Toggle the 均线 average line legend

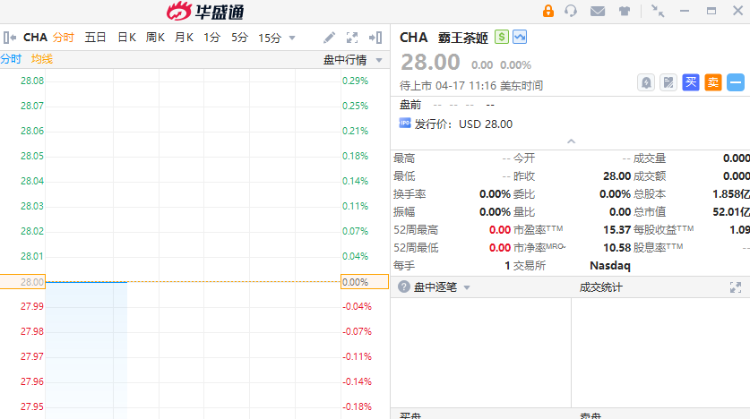point(42,59)
